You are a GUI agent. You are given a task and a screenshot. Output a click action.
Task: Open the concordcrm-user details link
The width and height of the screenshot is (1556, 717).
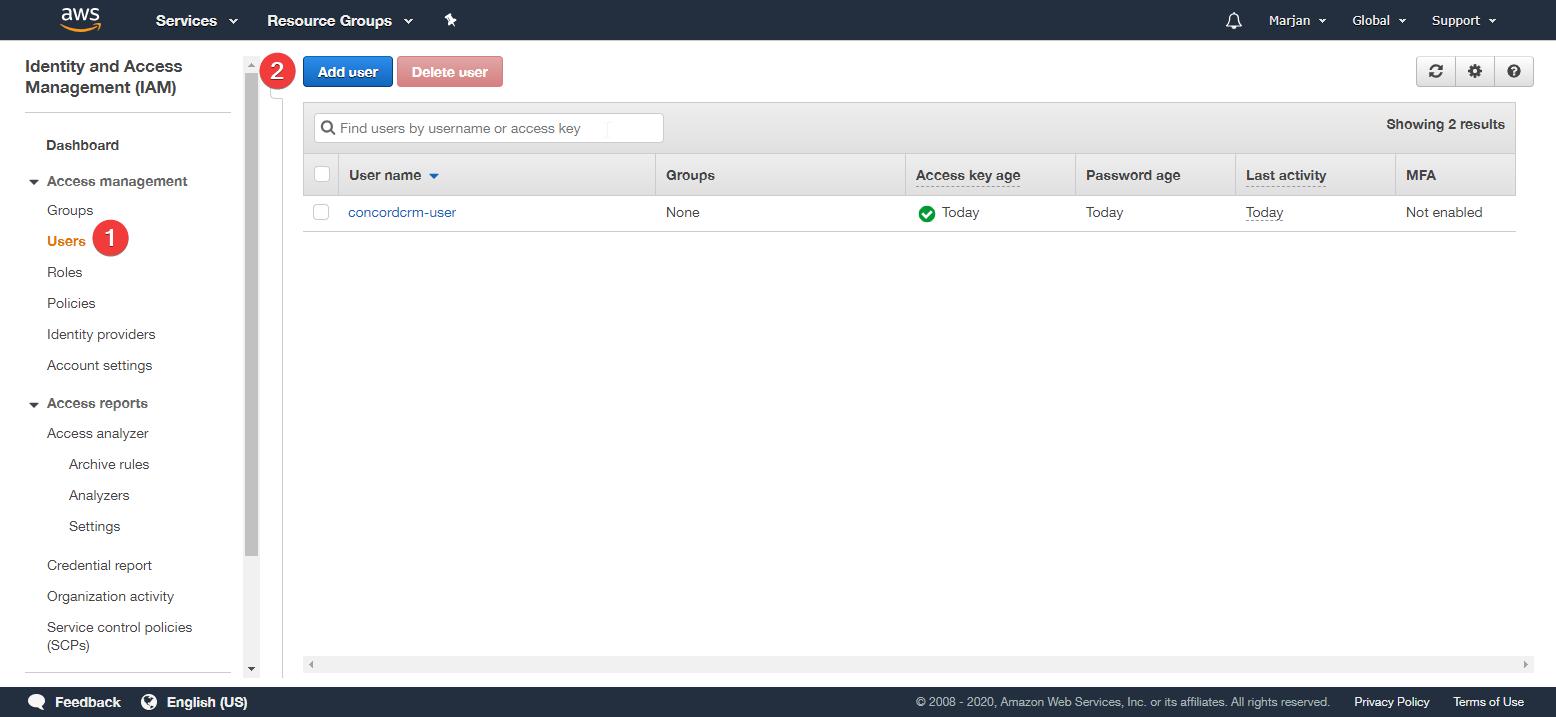coord(401,212)
